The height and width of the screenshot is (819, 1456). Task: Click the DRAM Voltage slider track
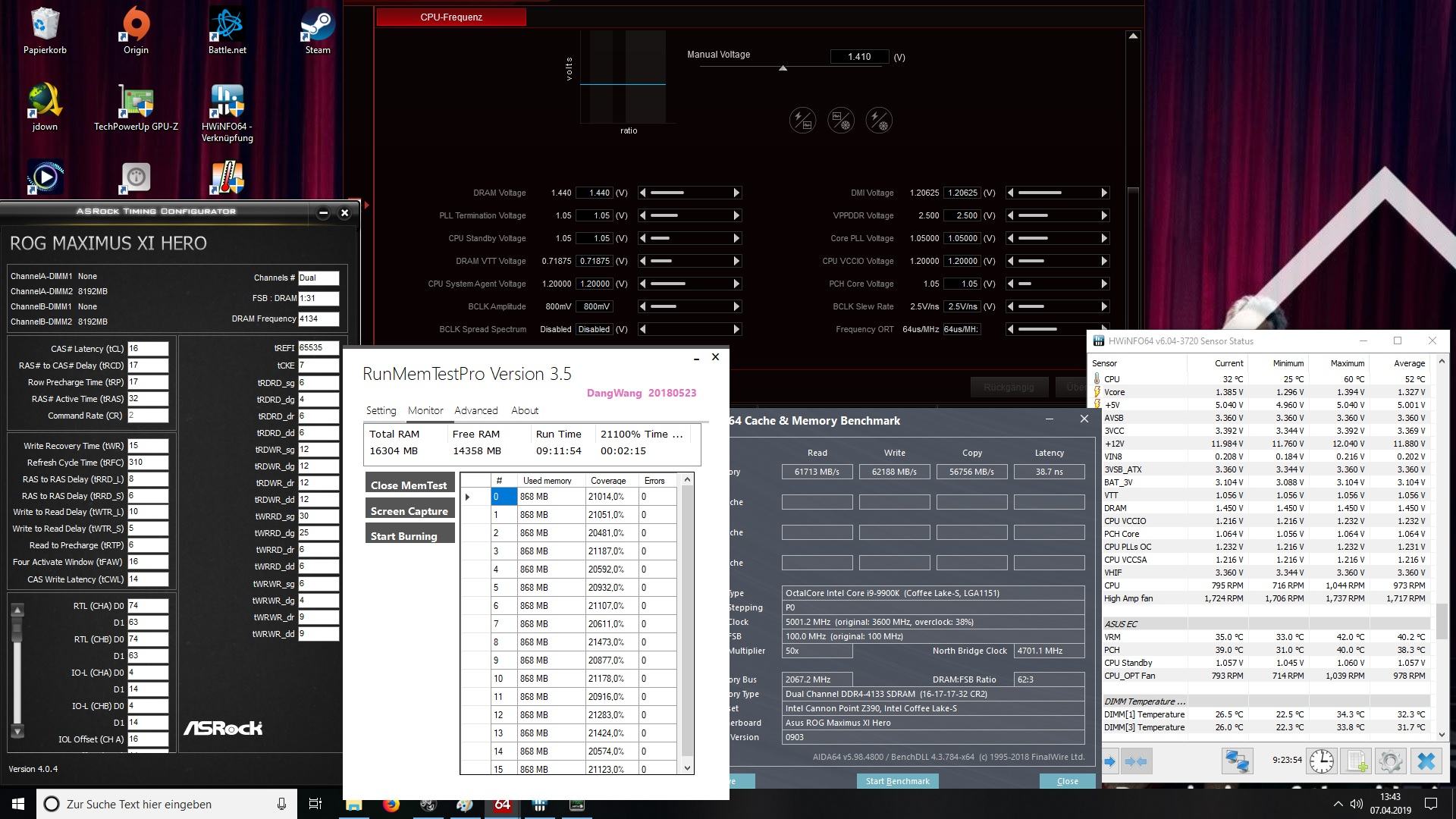coord(692,193)
